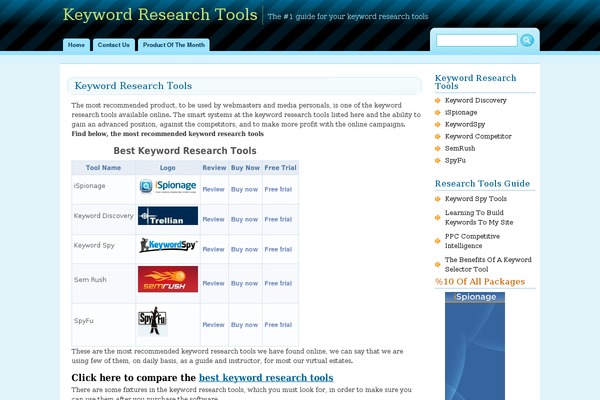Click the Best Keyword Research Tools heading
Screen dimensions: 600x400
(x=185, y=151)
